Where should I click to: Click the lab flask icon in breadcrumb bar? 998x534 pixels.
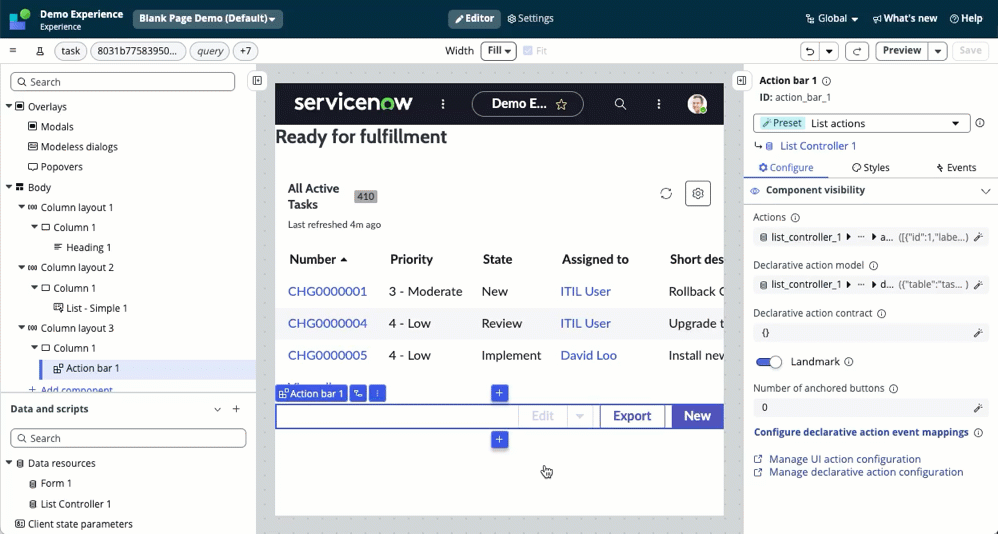(39, 51)
